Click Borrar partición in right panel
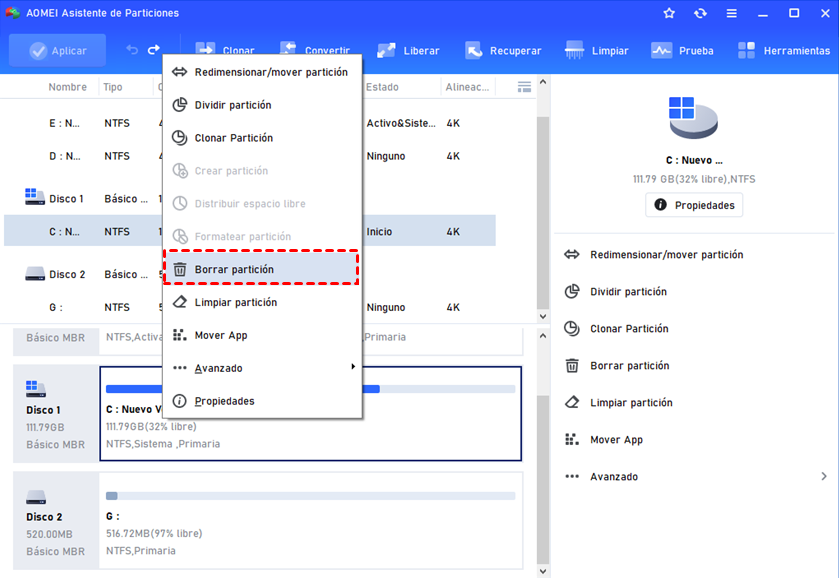This screenshot has height=578, width=839. pyautogui.click(x=629, y=366)
